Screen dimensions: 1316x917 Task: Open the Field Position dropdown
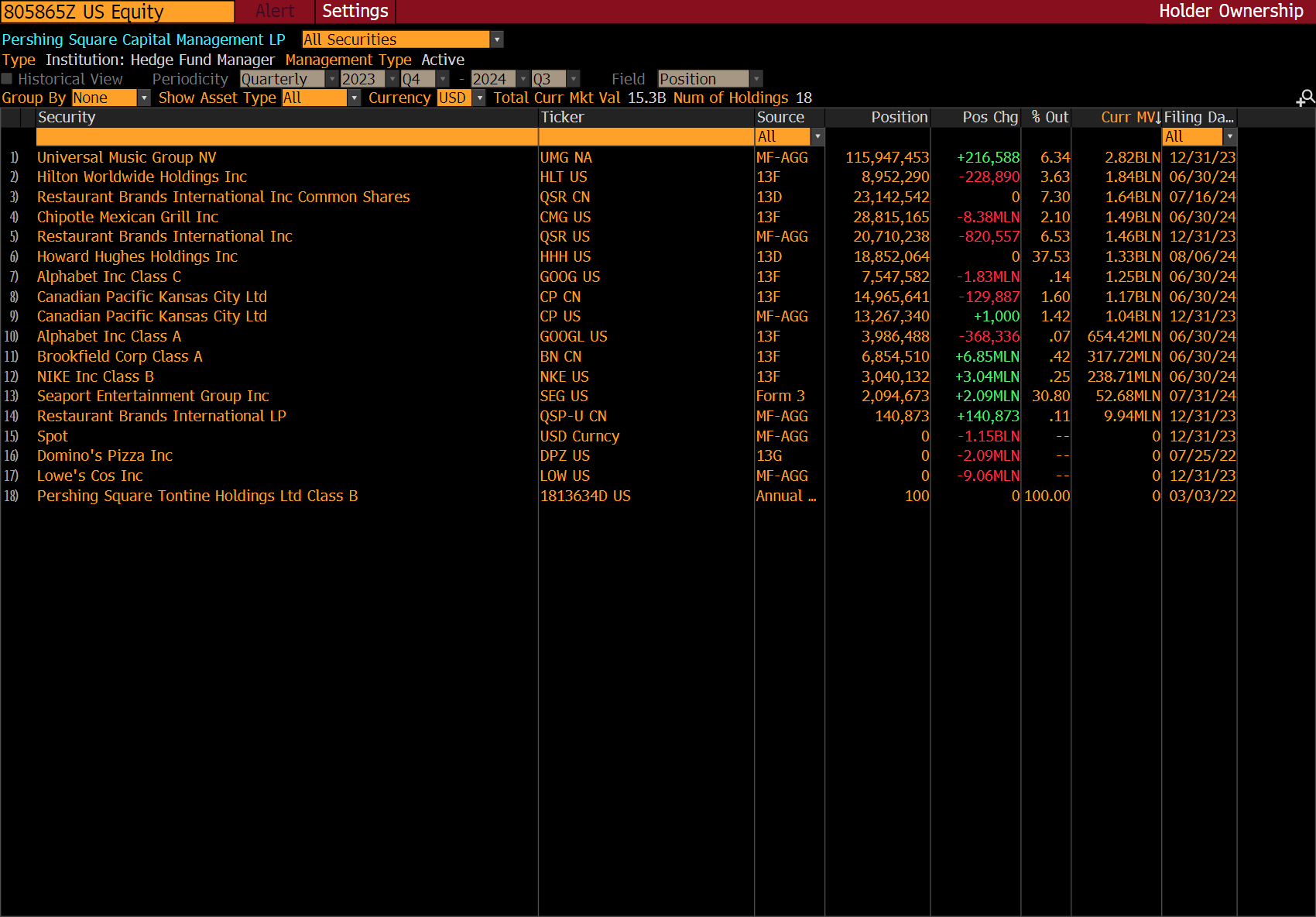point(711,79)
